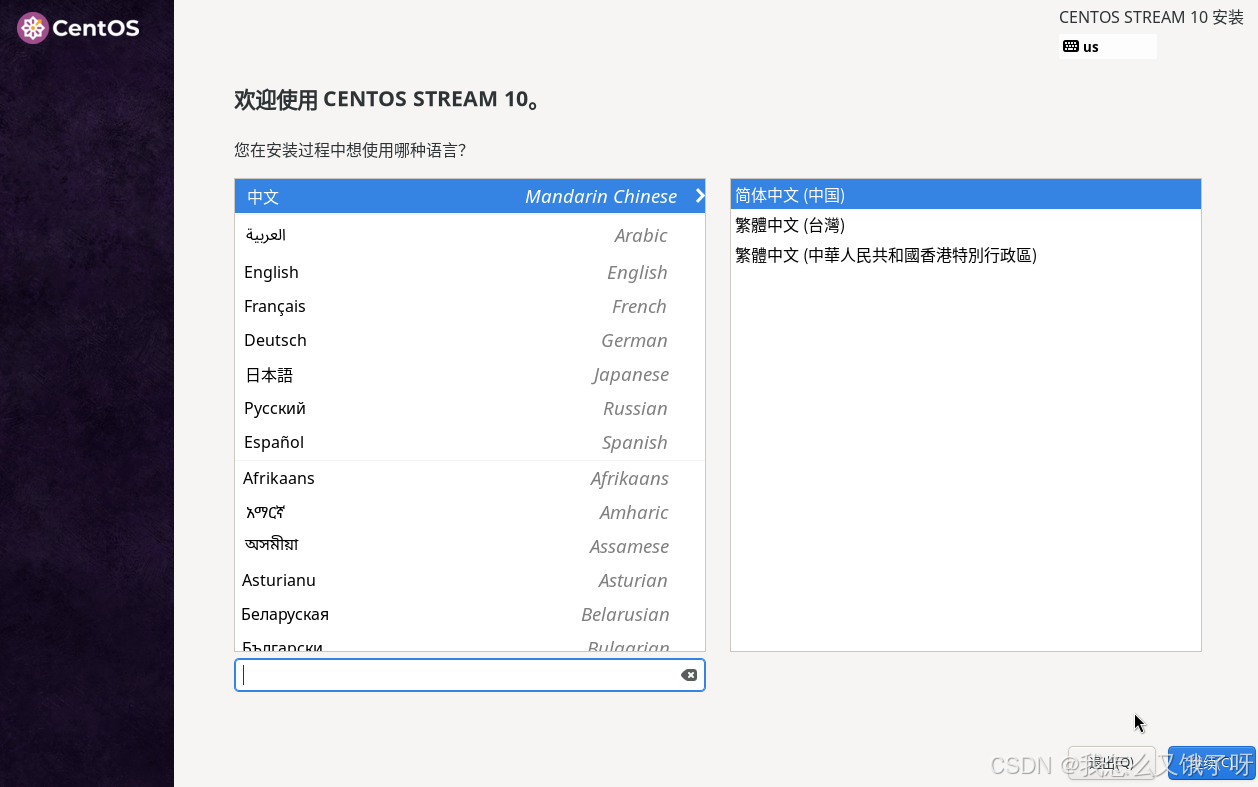The image size is (1258, 787).
Task: Select Español Spanish language
Action: point(470,442)
